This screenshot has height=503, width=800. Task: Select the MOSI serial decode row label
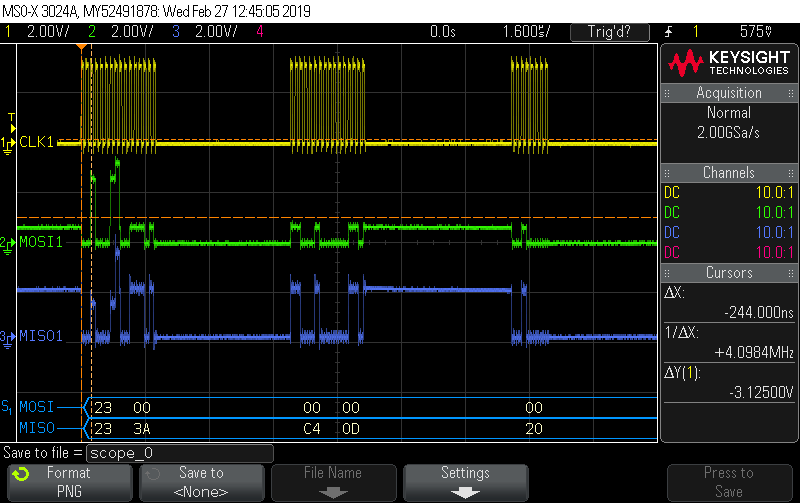(x=37, y=407)
